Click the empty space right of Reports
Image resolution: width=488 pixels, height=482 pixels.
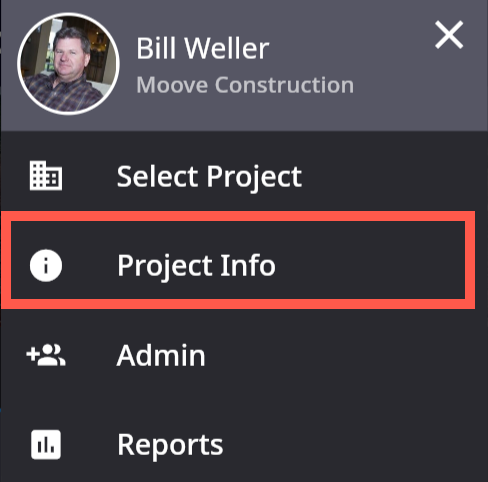350,444
